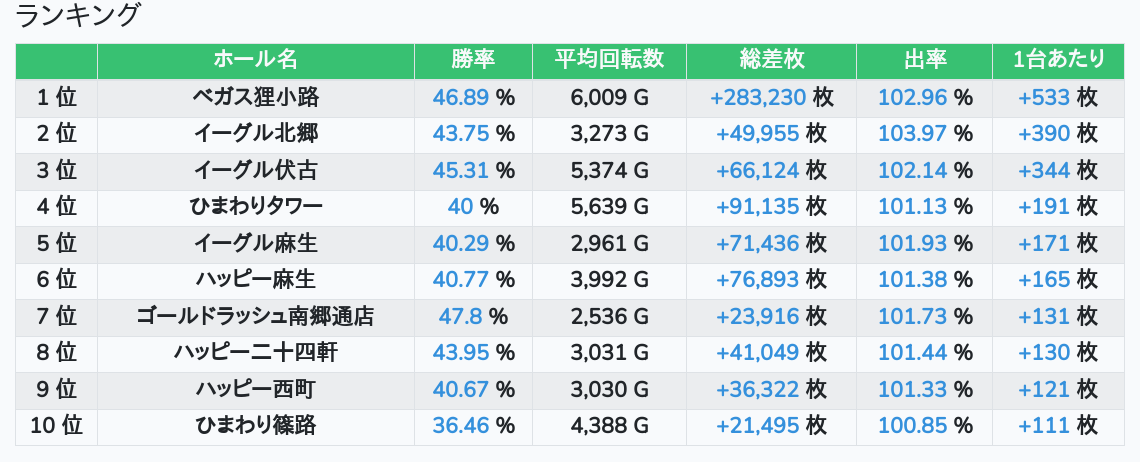This screenshot has height=462, width=1140.
Task: Select the ハッピー西町 hall name
Action: coord(256,389)
